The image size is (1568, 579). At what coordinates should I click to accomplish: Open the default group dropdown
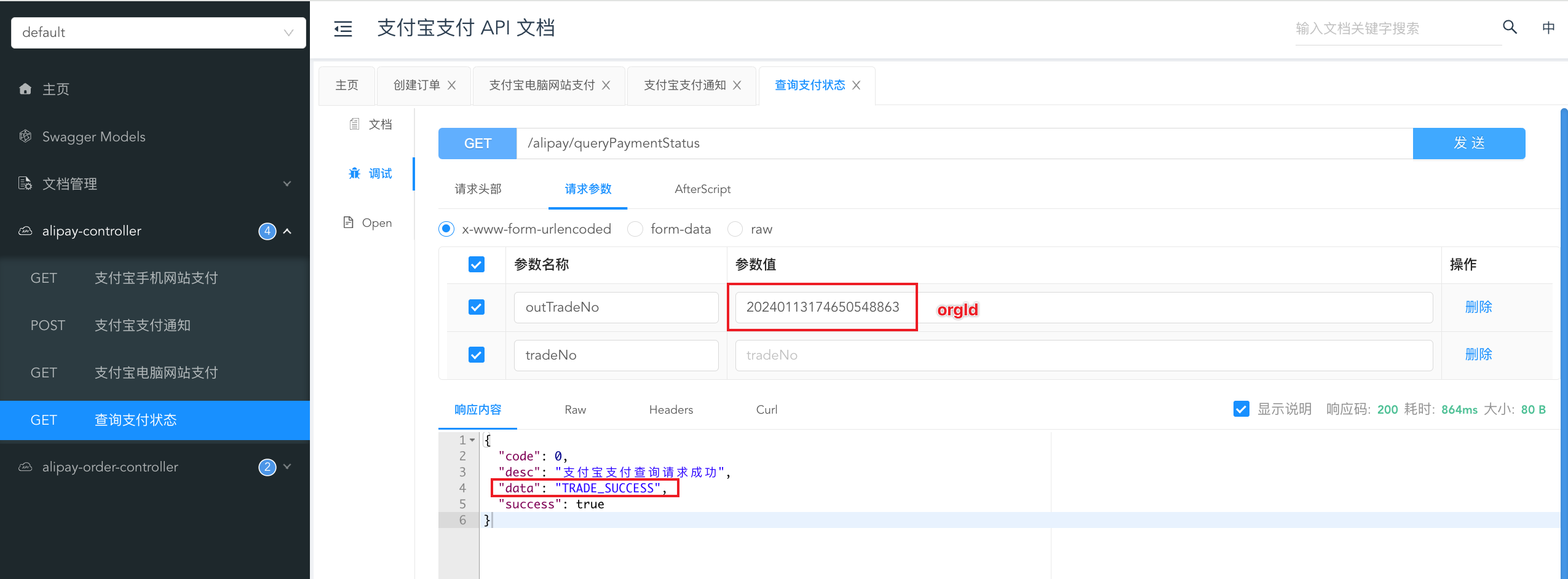[159, 33]
